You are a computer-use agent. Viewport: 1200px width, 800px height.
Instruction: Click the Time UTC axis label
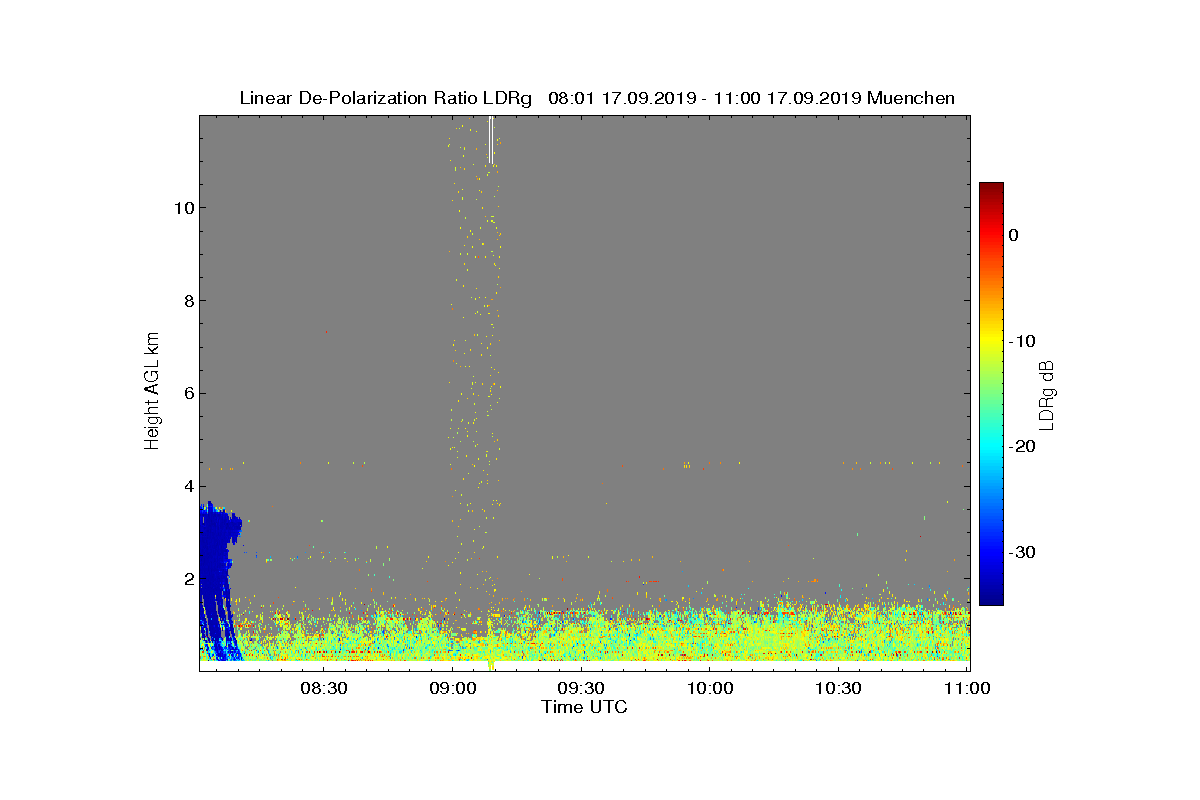point(584,707)
